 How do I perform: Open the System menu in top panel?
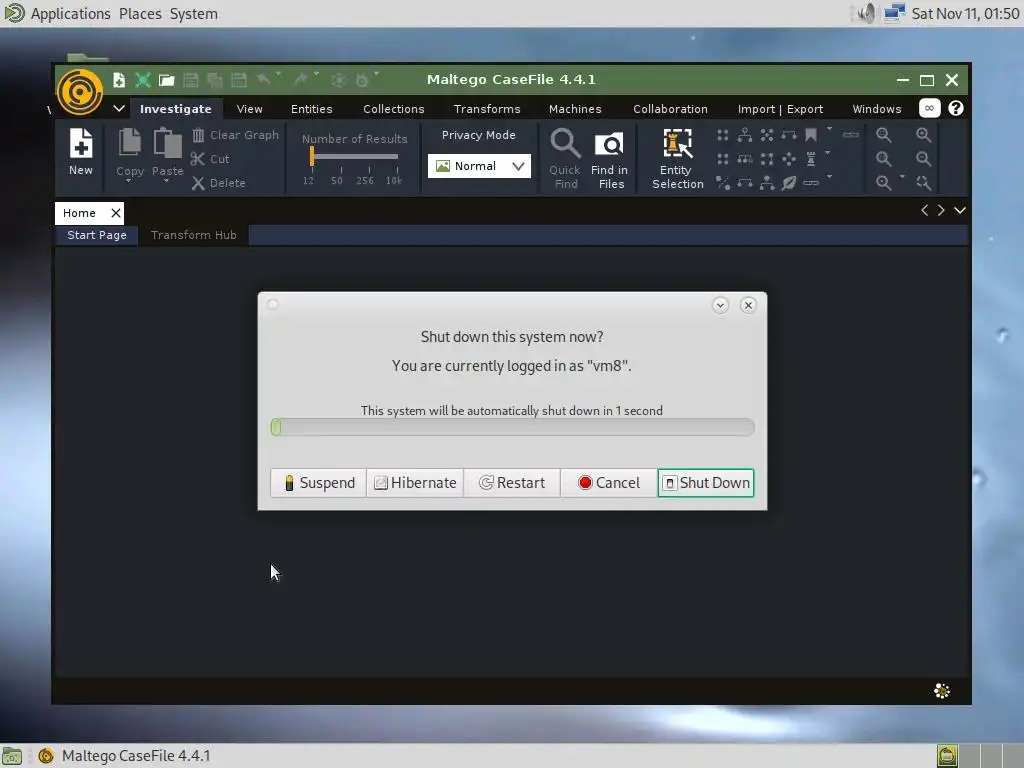pyautogui.click(x=193, y=14)
